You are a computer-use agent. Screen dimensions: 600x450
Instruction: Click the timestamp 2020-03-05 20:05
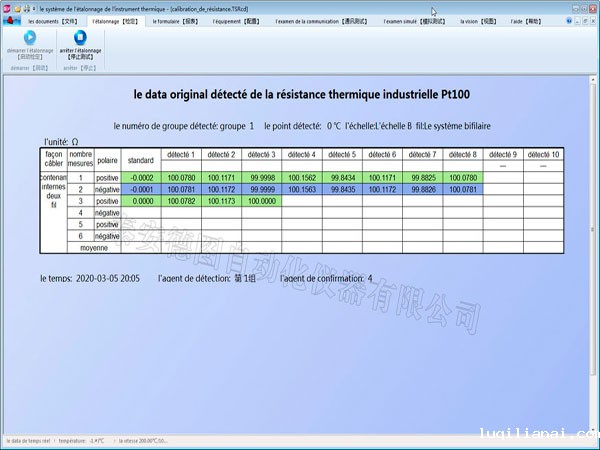(x=108, y=279)
